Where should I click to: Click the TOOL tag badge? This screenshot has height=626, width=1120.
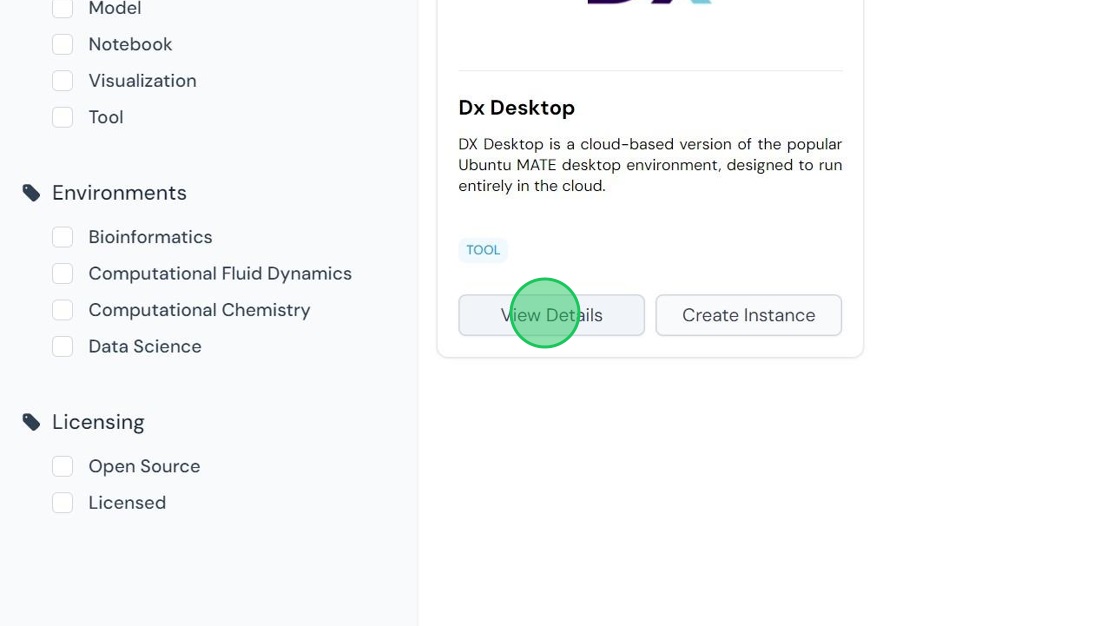point(483,250)
